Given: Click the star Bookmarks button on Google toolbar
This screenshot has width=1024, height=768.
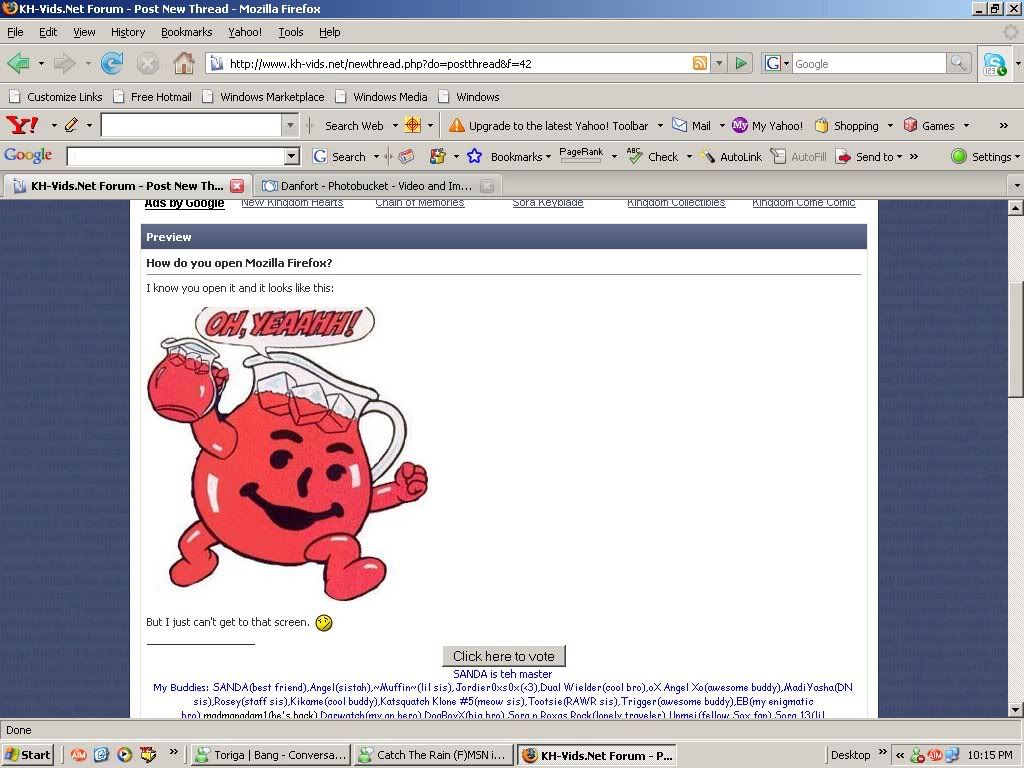Looking at the screenshot, I should 508,157.
